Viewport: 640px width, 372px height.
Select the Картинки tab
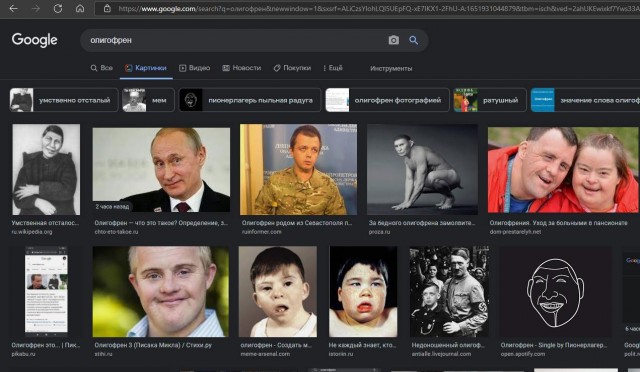(x=146, y=68)
